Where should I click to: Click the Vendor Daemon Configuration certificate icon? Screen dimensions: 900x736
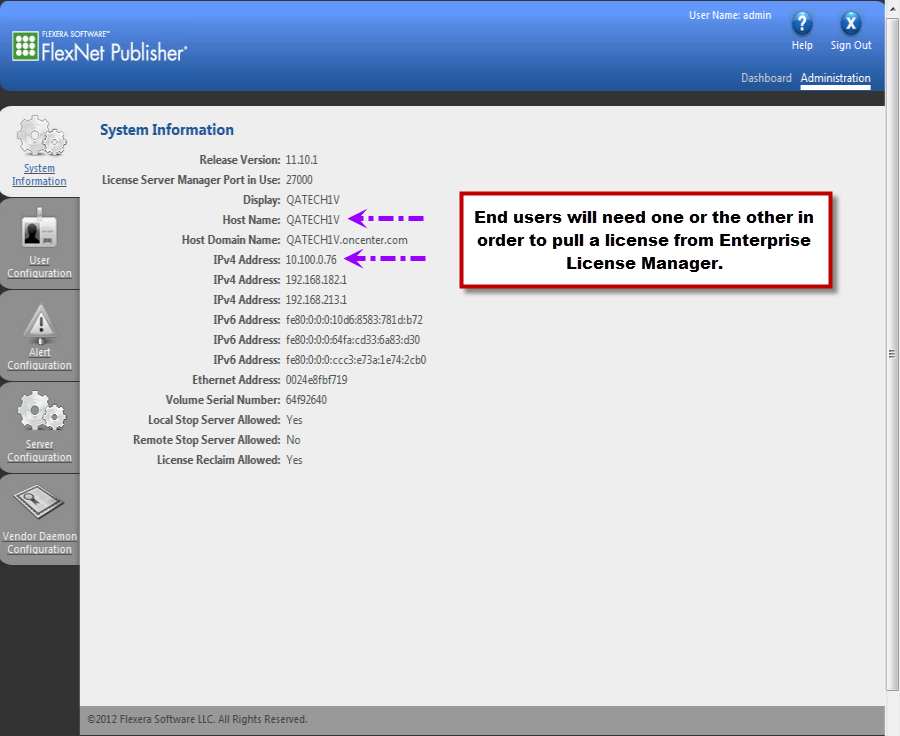point(39,502)
